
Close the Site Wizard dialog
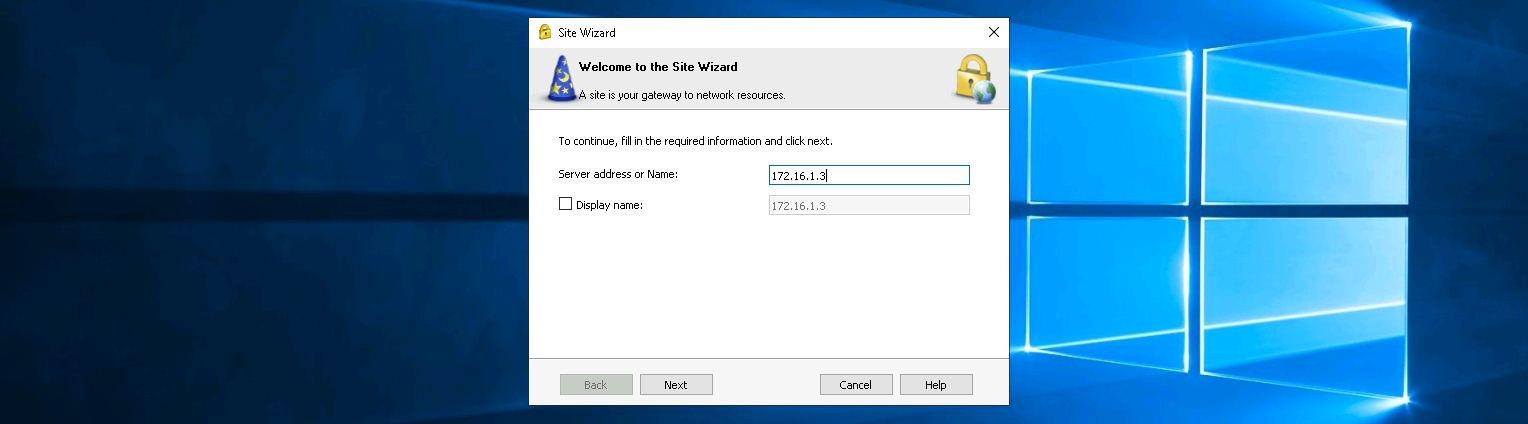click(x=993, y=32)
